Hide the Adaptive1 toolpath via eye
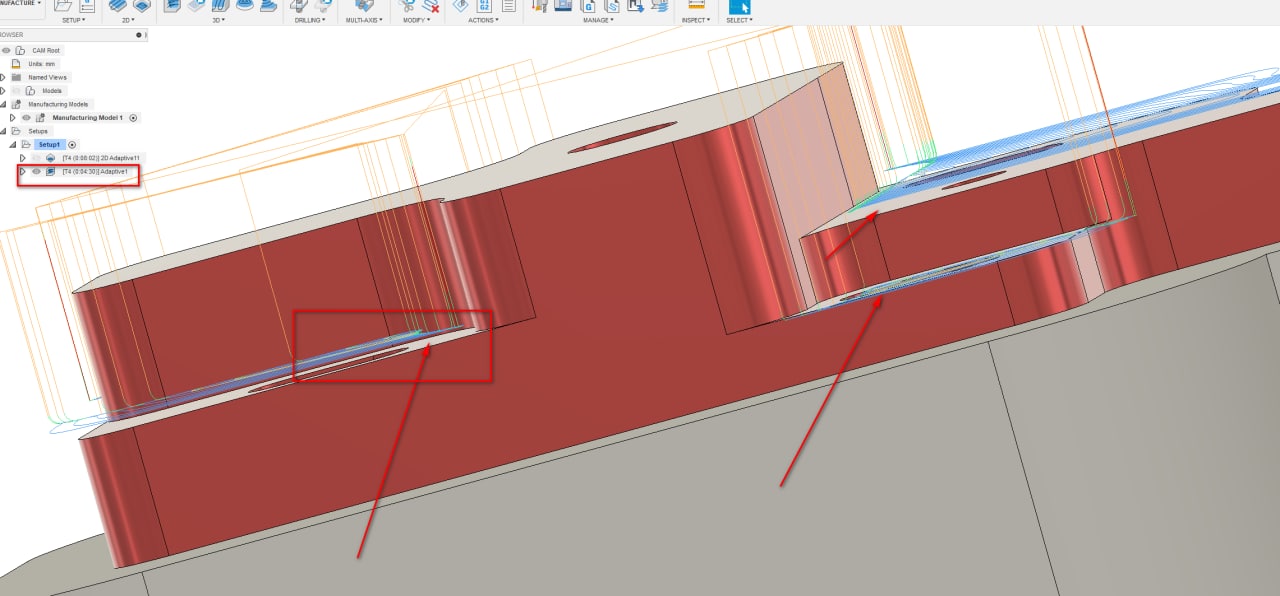 (x=36, y=172)
